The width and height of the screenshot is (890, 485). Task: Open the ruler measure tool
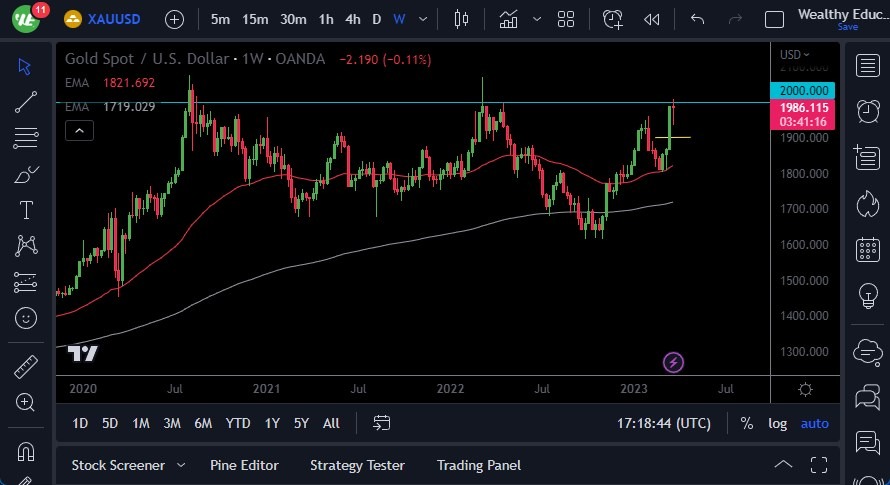tap(26, 367)
